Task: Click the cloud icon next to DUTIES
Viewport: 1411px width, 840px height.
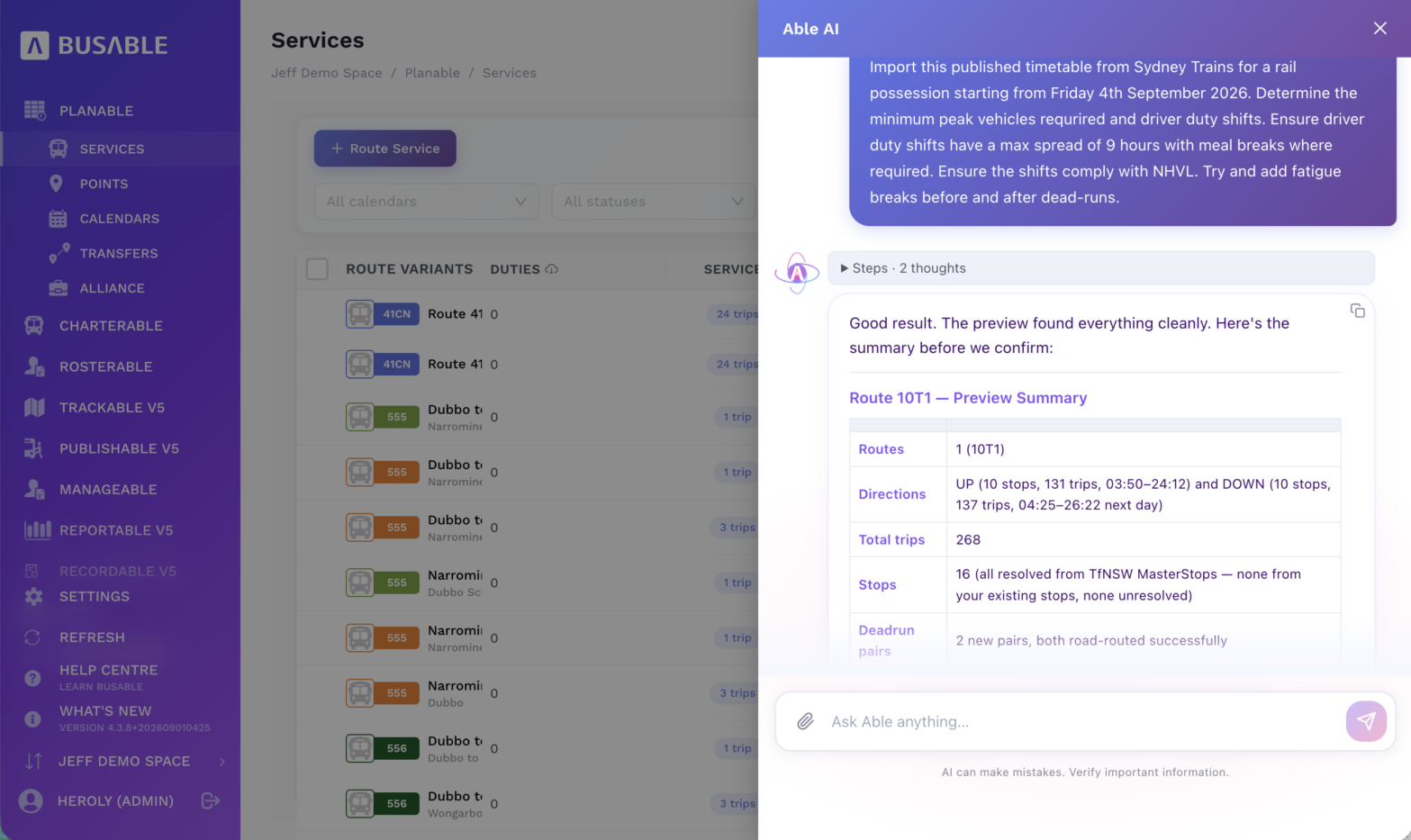Action: [x=552, y=269]
